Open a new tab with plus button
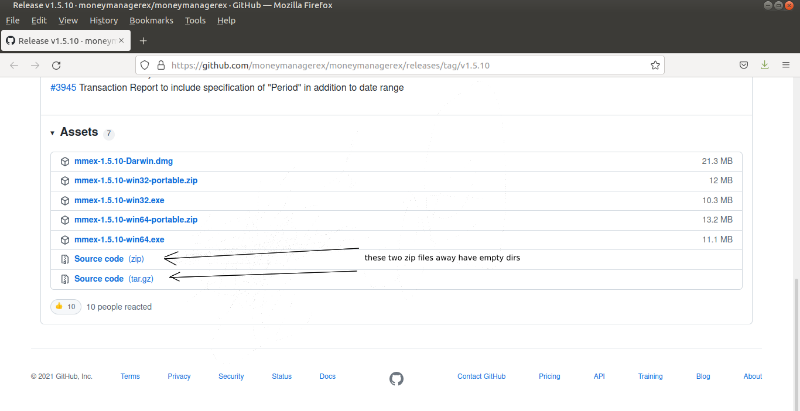 143,41
